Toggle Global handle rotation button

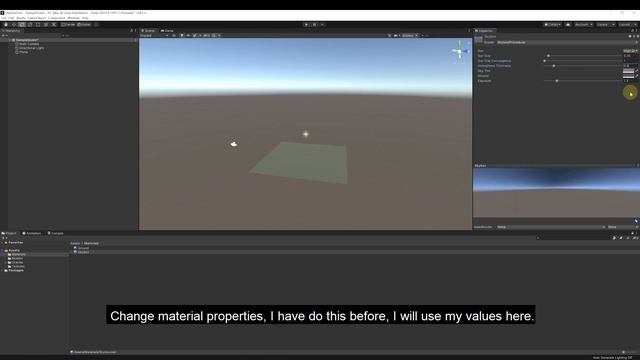pyautogui.click(x=84, y=24)
